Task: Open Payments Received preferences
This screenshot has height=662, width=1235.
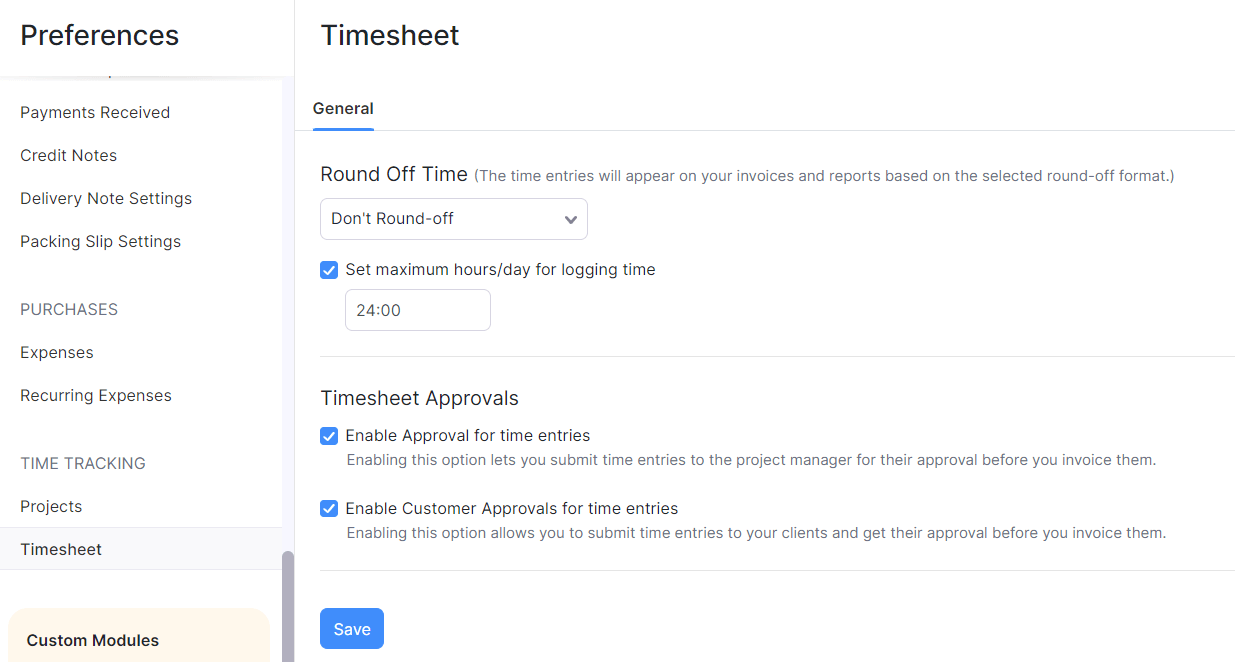Action: [94, 112]
